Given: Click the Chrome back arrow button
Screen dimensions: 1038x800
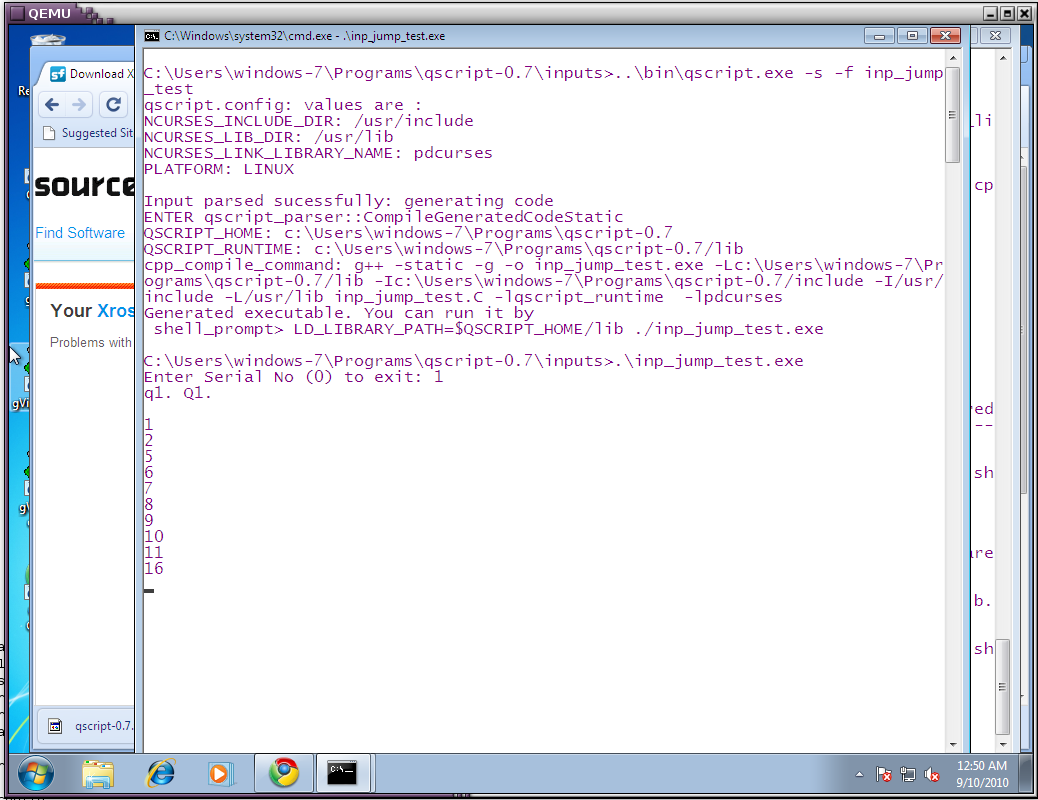Looking at the screenshot, I should (52, 105).
